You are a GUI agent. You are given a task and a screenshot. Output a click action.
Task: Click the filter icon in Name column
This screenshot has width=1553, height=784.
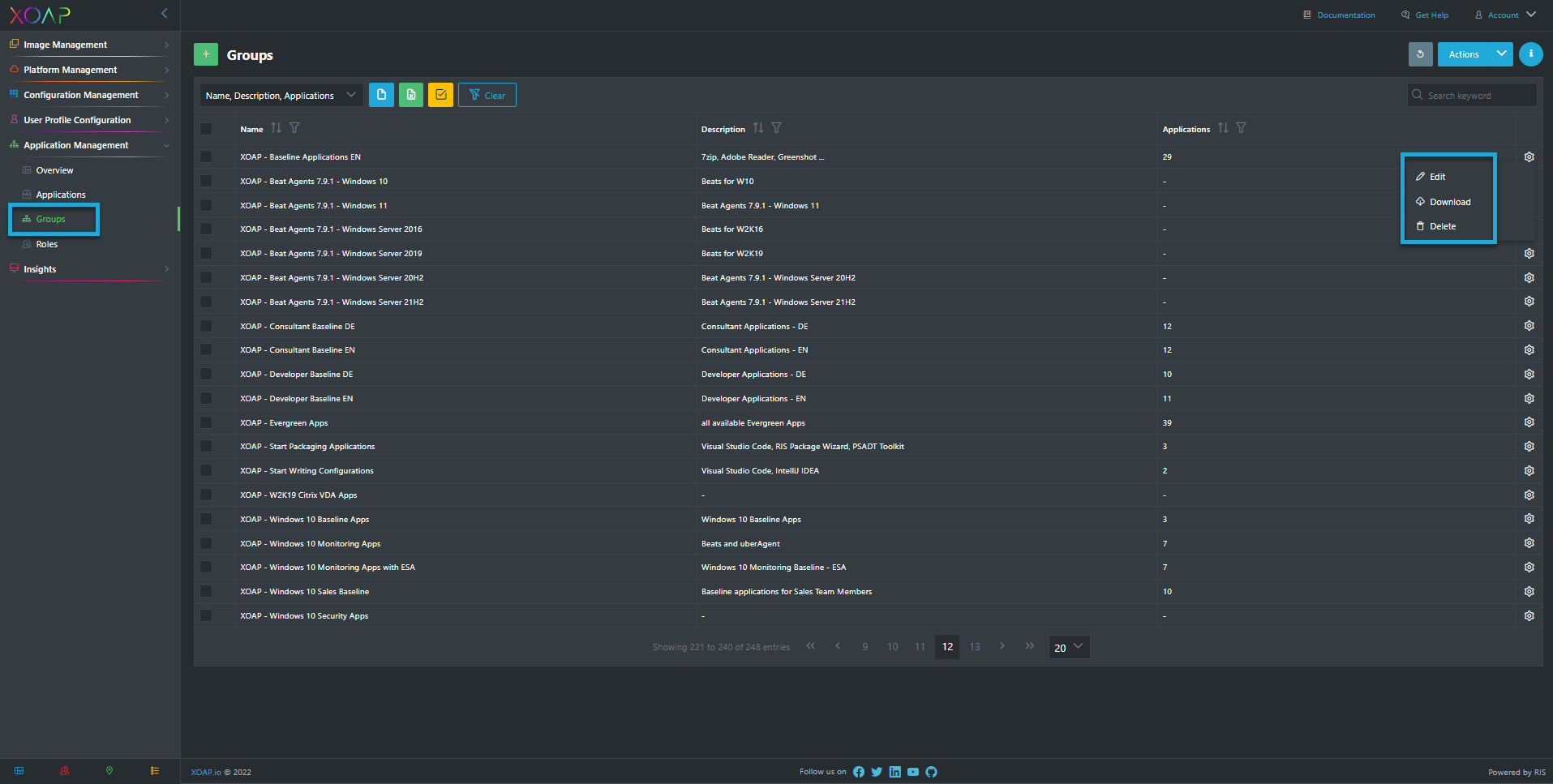click(x=294, y=128)
